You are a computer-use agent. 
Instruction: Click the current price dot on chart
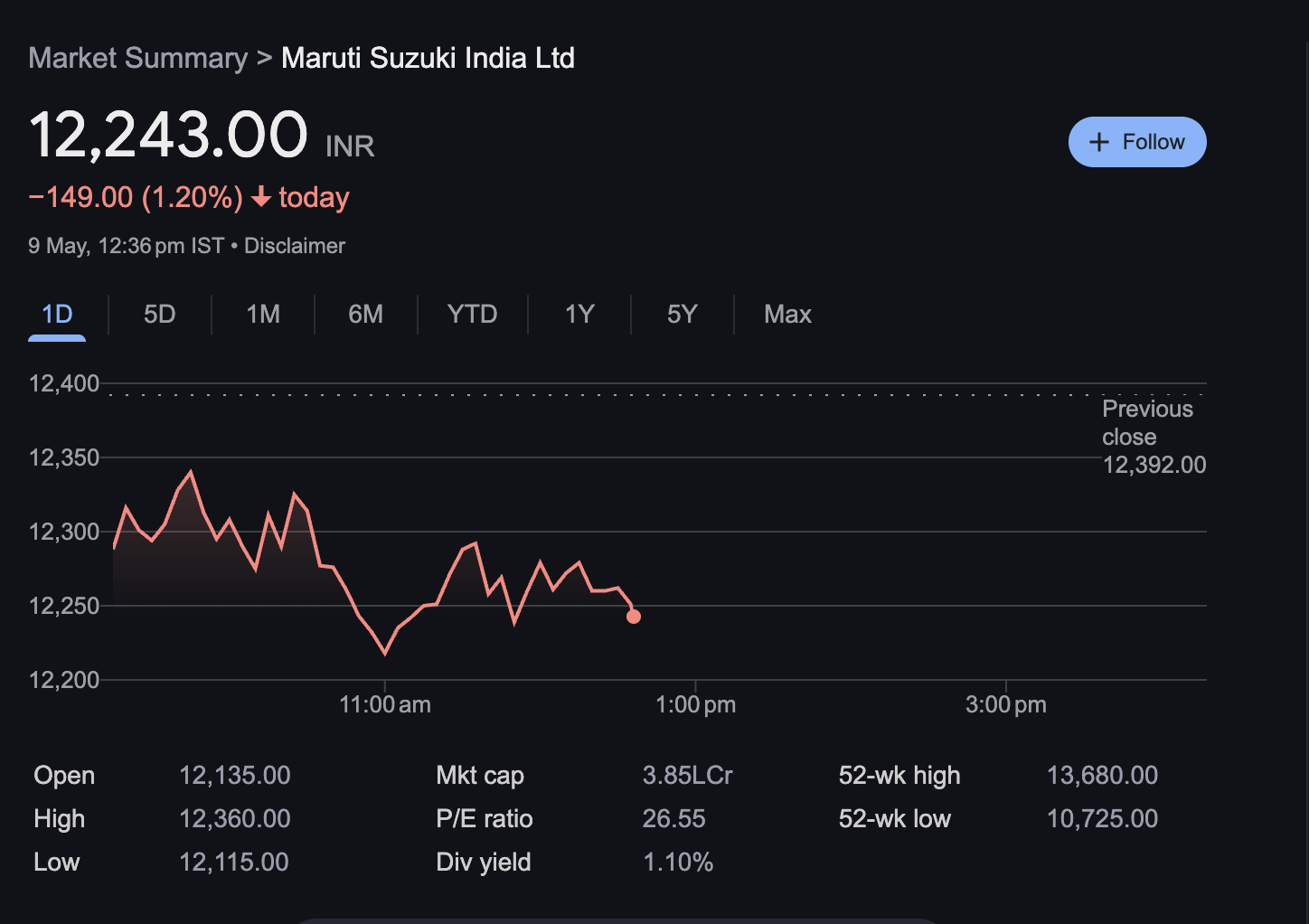[x=634, y=617]
